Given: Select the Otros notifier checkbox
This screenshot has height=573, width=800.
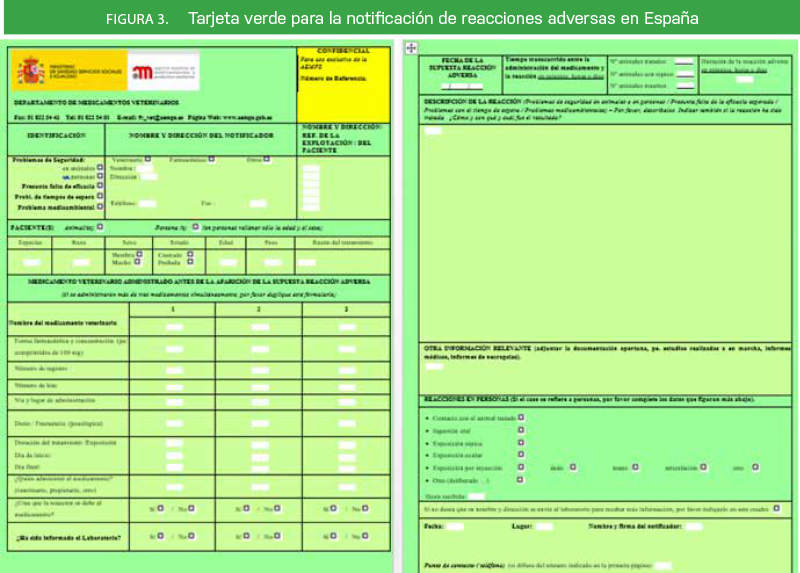Looking at the screenshot, I should 267,159.
